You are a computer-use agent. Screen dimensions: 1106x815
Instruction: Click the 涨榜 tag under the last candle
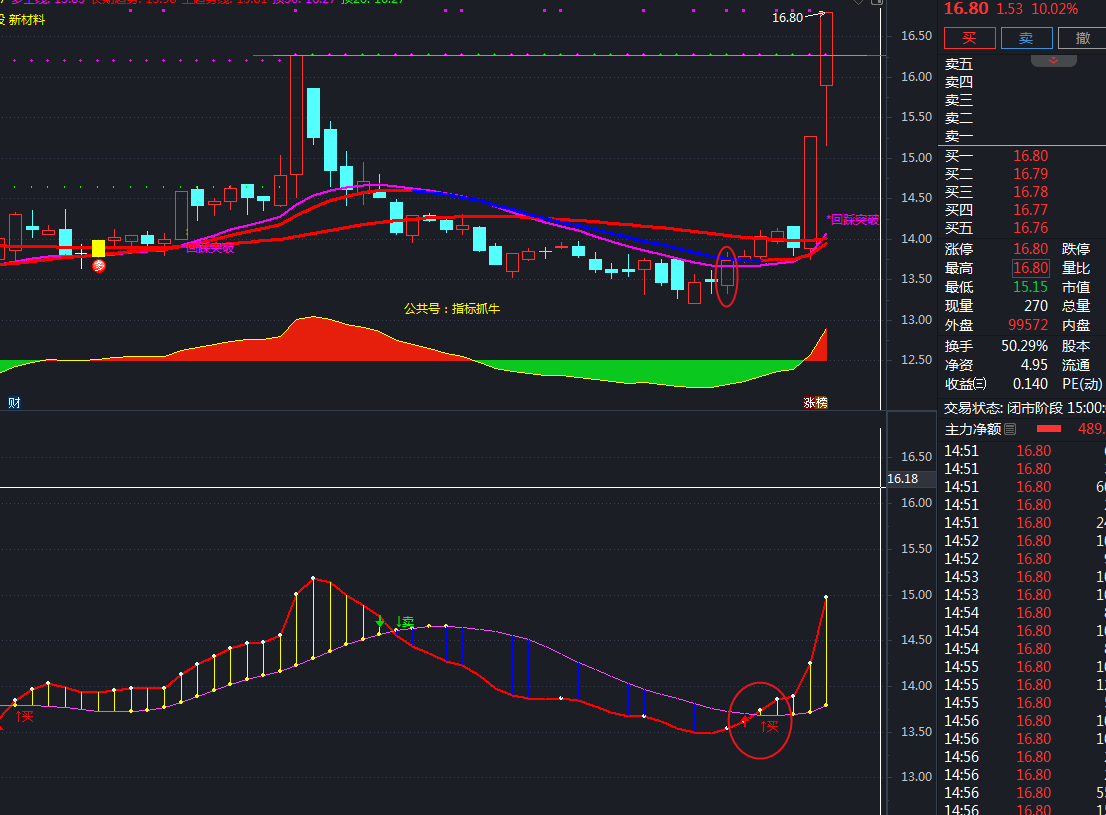[815, 403]
